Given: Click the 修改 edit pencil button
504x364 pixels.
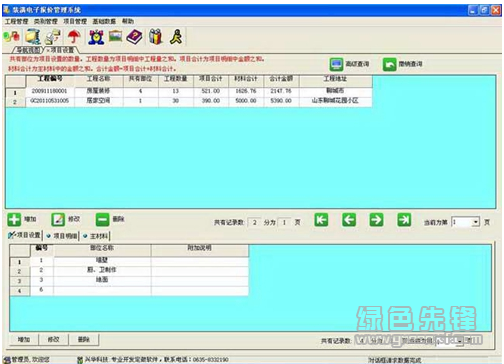Looking at the screenshot, I should click(66, 220).
